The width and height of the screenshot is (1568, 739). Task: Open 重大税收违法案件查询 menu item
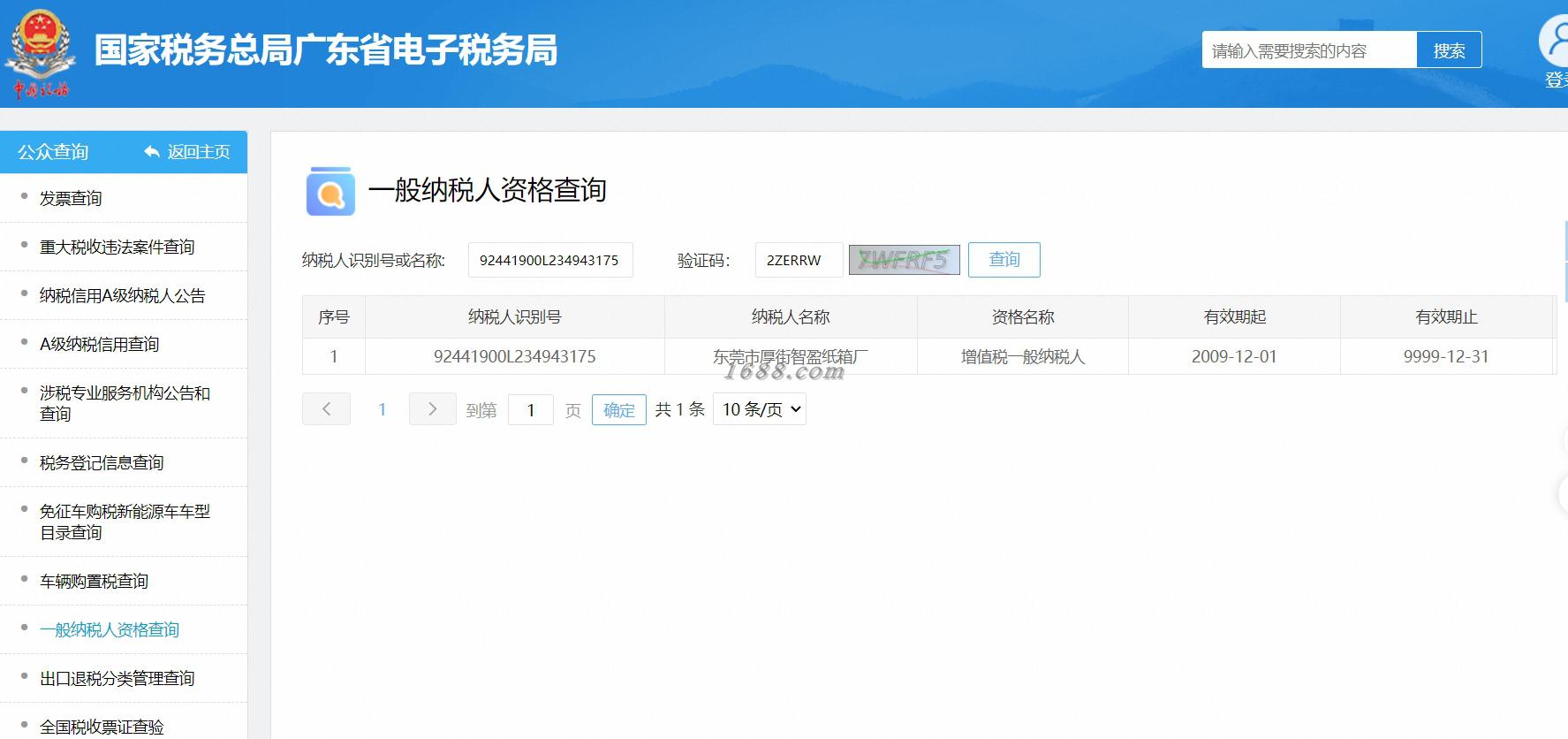coord(117,247)
